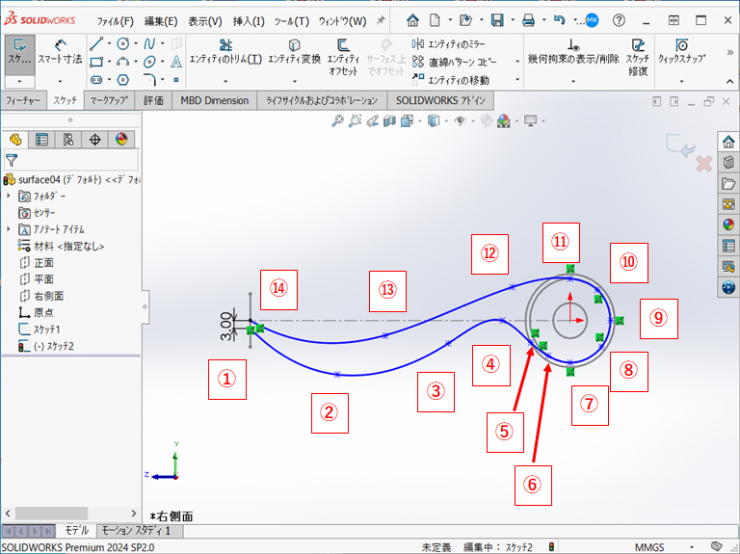Expand the アノテート アイテム tree node
Screen dimensions: 740x554
(9, 229)
